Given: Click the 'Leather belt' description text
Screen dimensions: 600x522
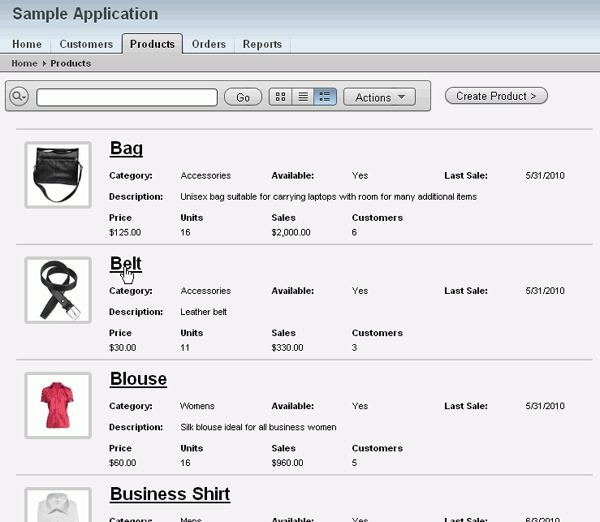Looking at the screenshot, I should pos(203,312).
